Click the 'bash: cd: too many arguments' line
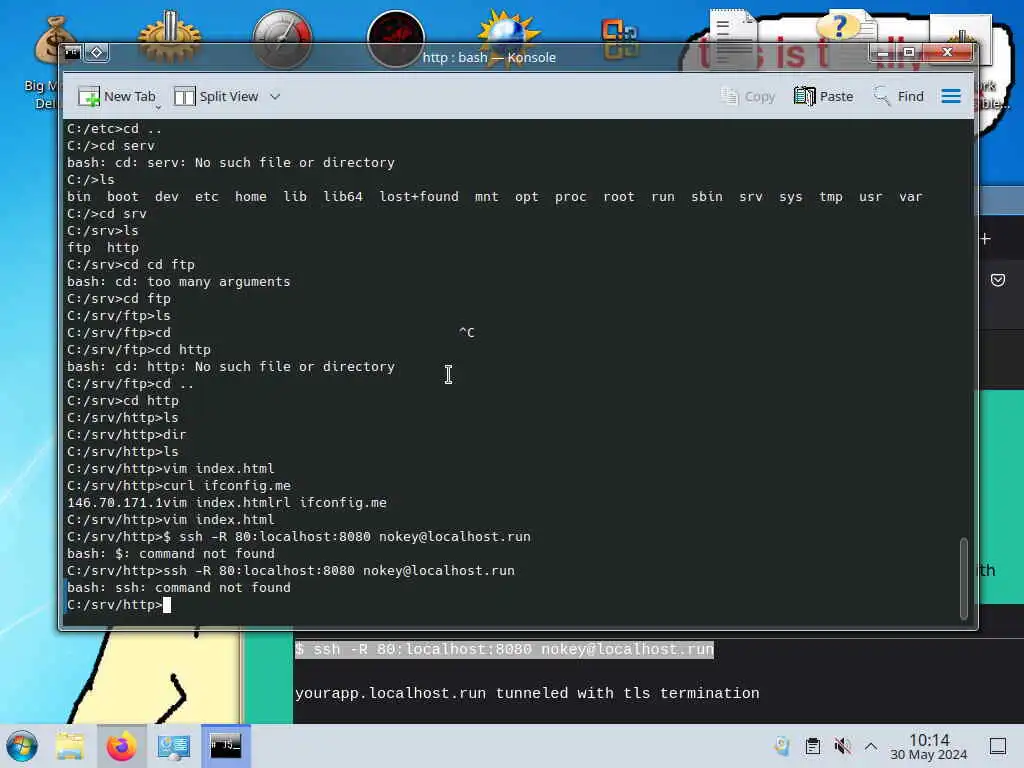Screen dimensions: 1024x768 coord(178,281)
